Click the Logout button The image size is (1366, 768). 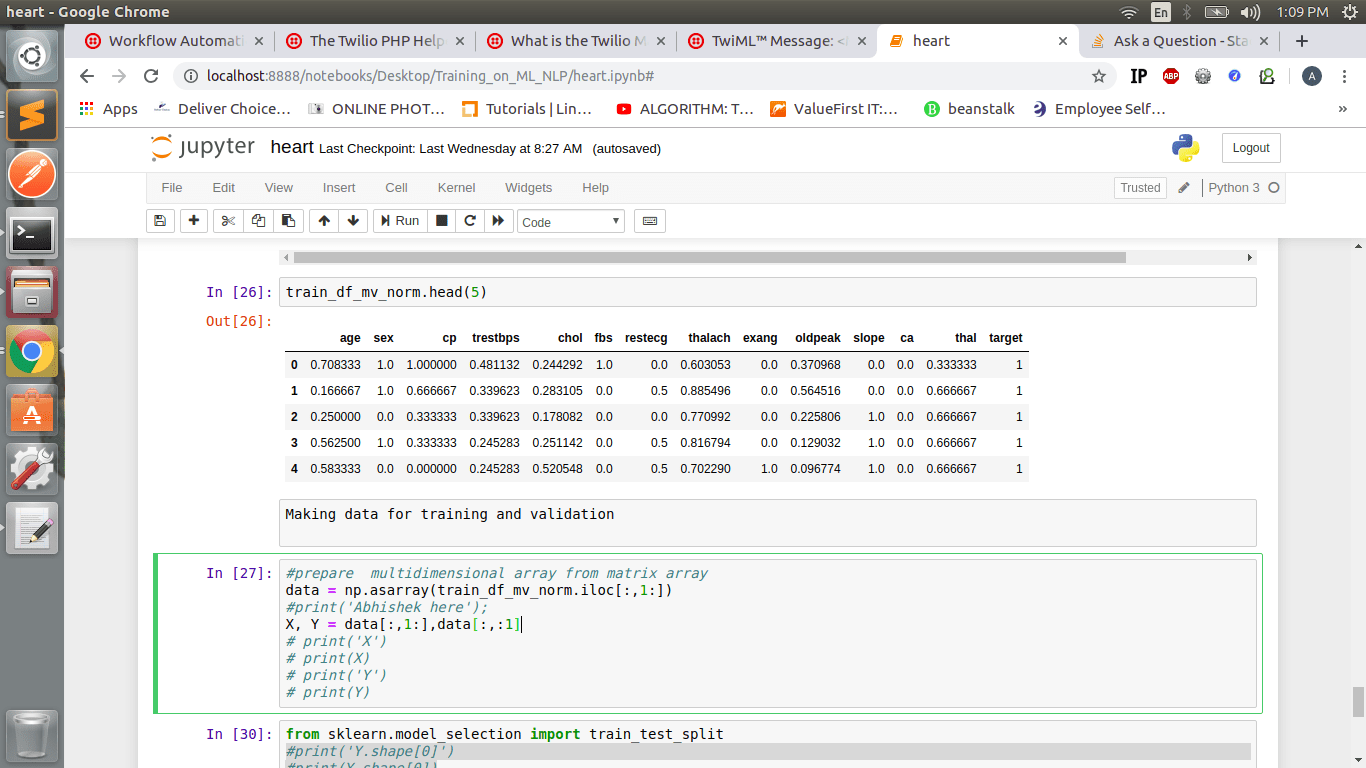pos(1251,147)
